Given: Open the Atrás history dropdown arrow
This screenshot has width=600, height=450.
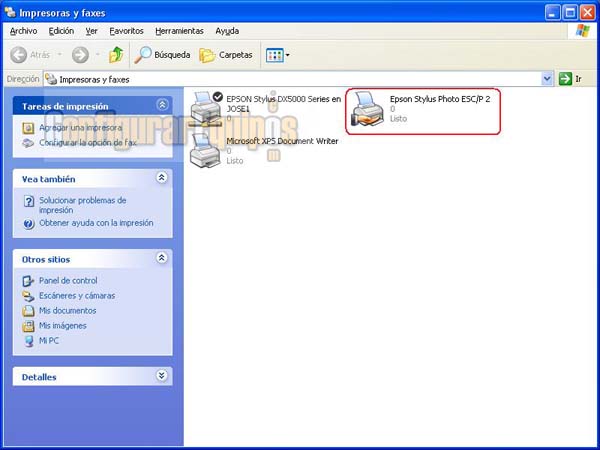Looking at the screenshot, I should (x=60, y=55).
